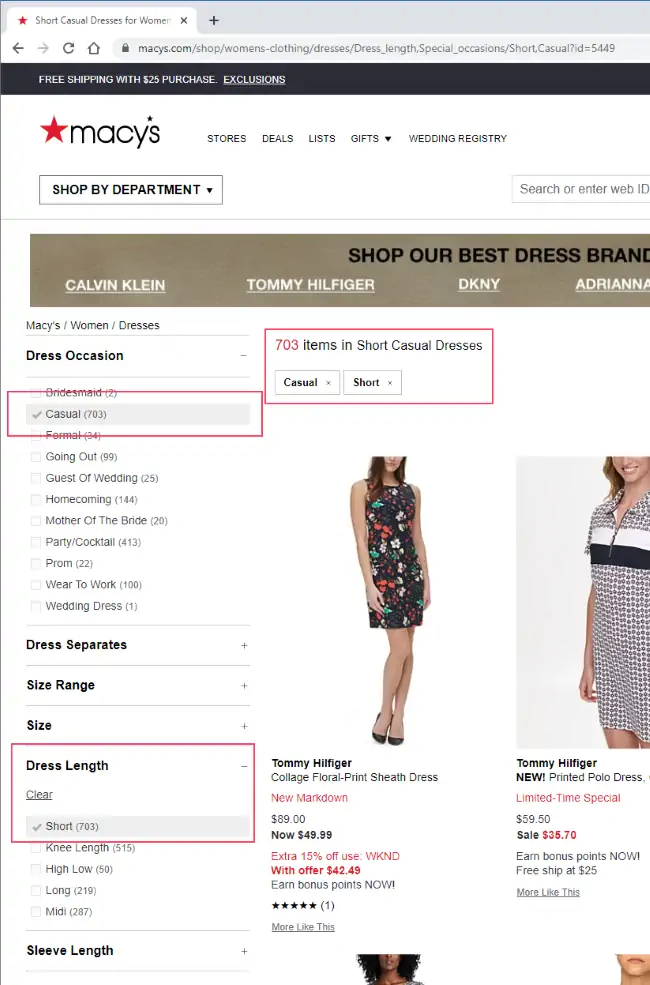
Task: Open Wedding Registry in navigation
Action: (457, 138)
